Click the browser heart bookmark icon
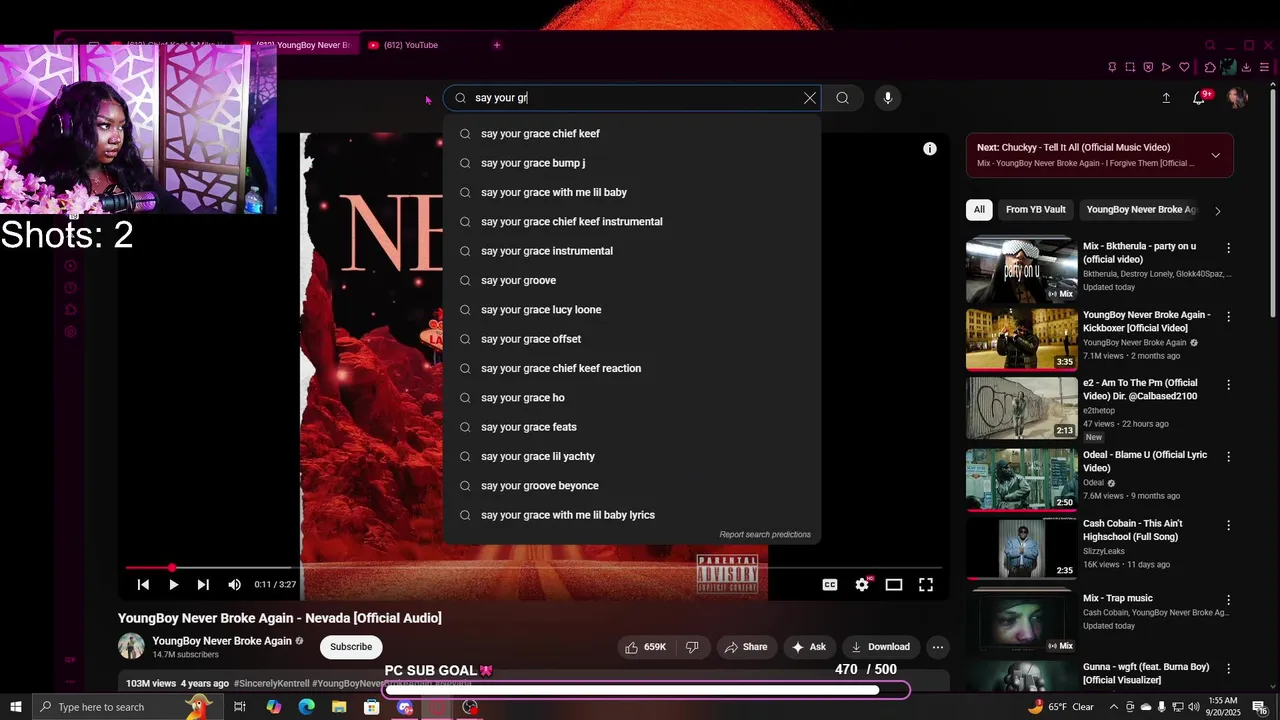 coord(1184,67)
